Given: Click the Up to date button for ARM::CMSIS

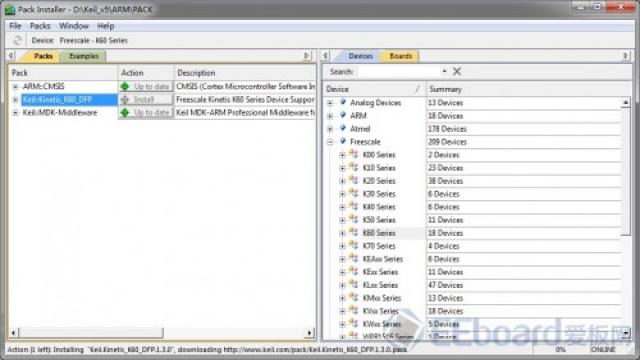Looking at the screenshot, I should click(146, 87).
